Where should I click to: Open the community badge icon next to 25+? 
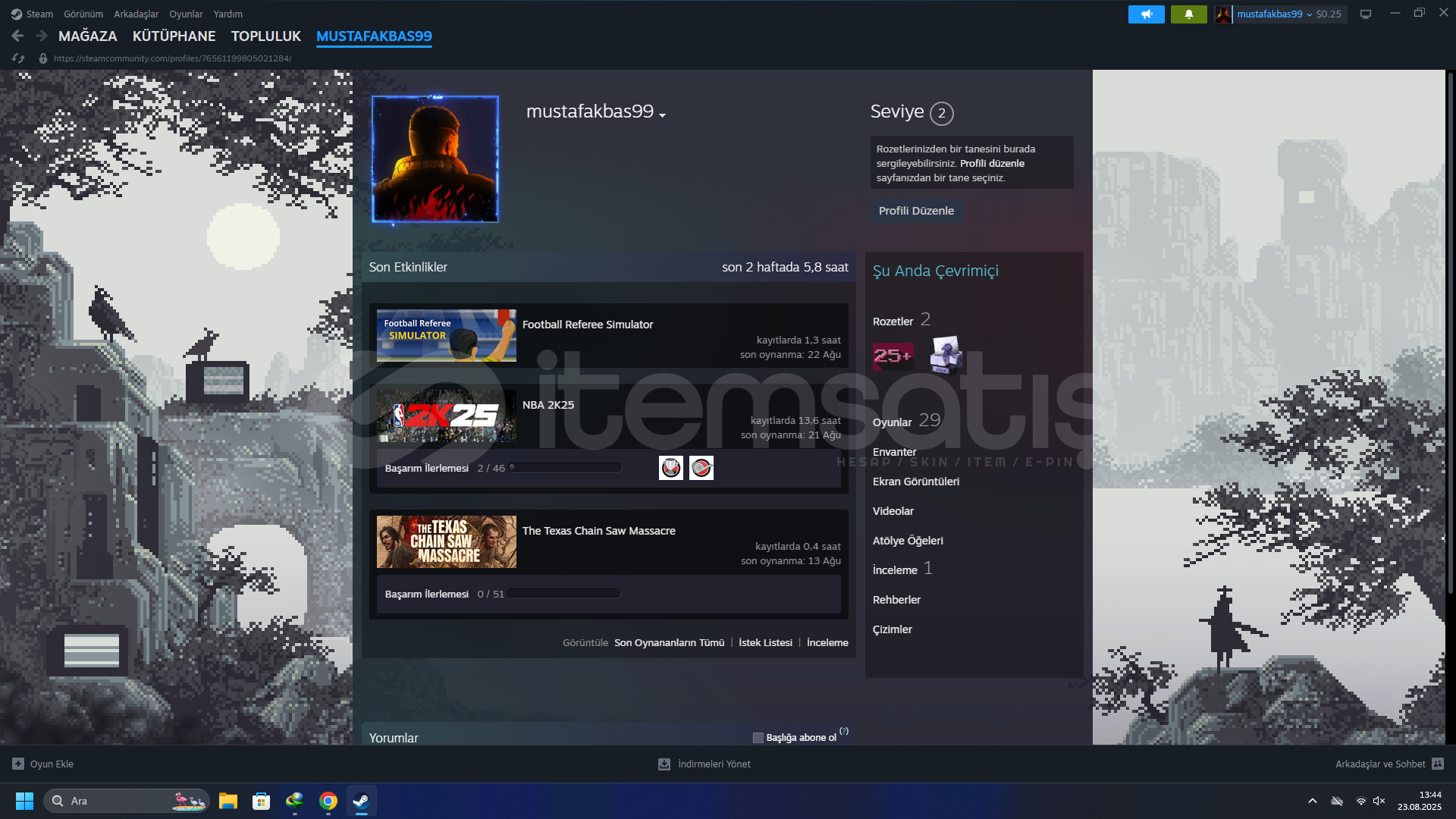point(946,355)
